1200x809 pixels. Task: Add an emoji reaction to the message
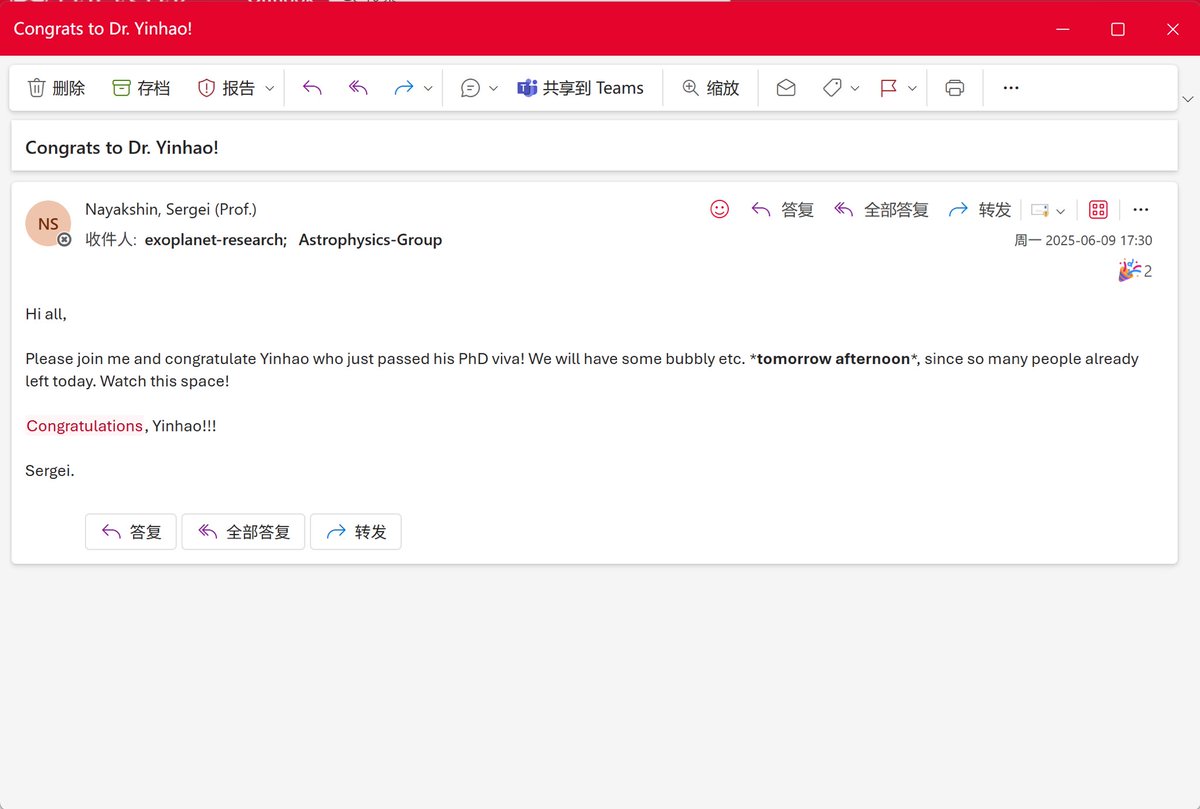pyautogui.click(x=719, y=209)
